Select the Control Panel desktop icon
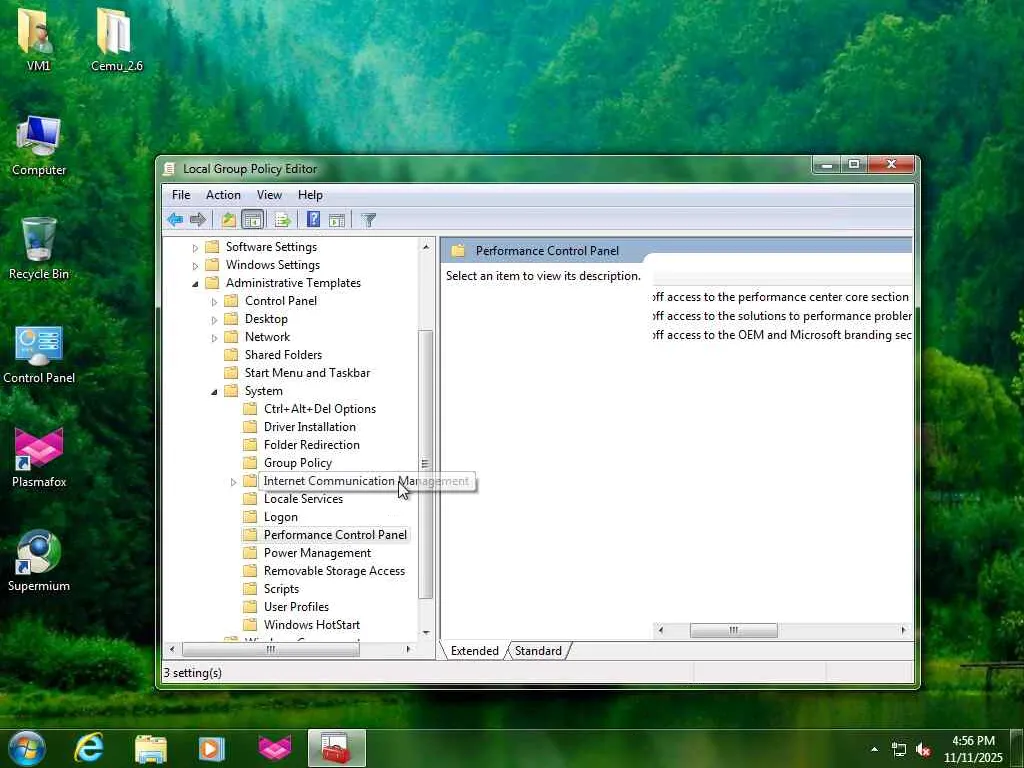 (39, 353)
